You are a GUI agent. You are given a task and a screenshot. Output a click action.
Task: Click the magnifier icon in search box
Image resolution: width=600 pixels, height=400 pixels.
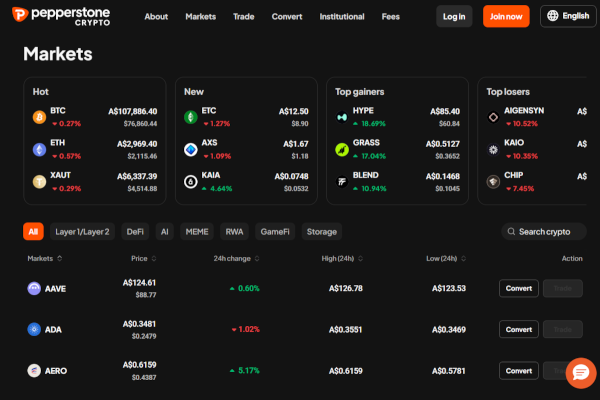(x=511, y=232)
